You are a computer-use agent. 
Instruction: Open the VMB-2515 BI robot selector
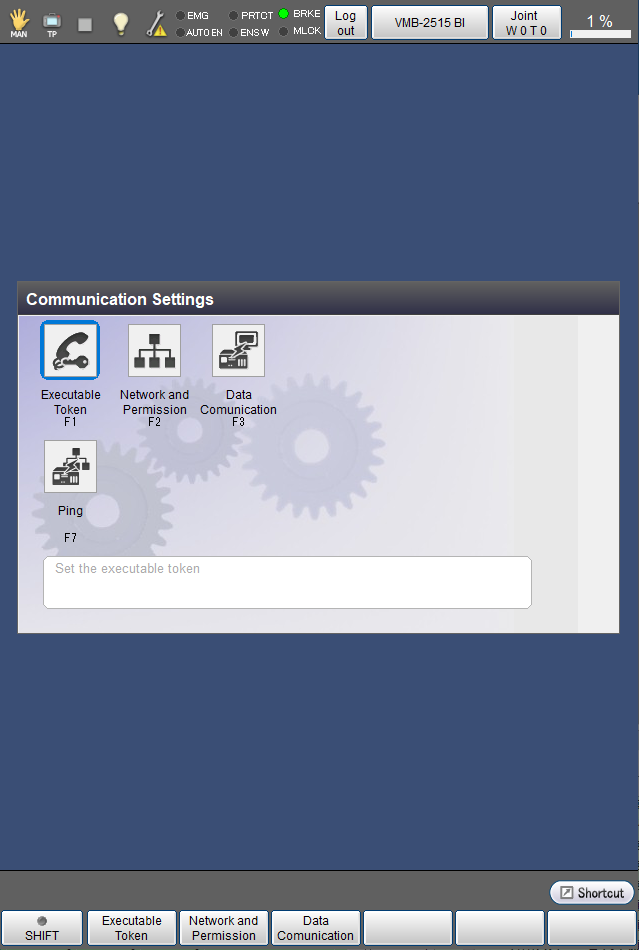tap(429, 22)
